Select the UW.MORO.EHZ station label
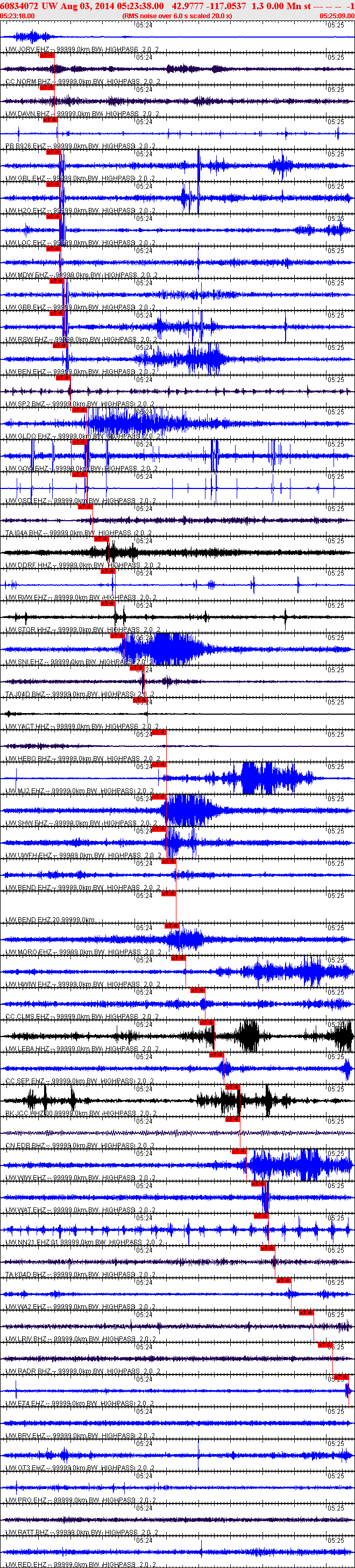Screen dimensions: 355x1568 coord(29,953)
